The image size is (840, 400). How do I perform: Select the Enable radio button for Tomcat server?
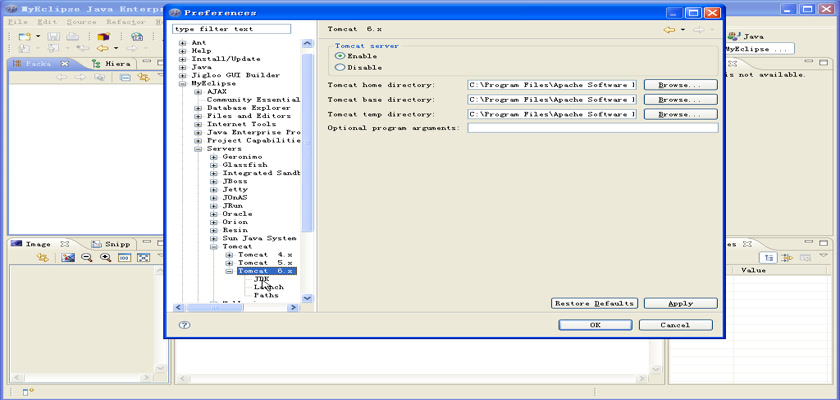pos(340,56)
